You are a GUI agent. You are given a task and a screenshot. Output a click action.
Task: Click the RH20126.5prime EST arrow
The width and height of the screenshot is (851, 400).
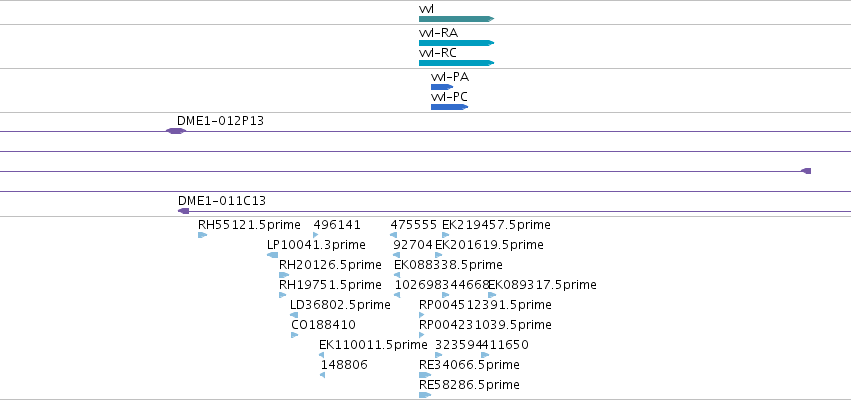tap(284, 275)
